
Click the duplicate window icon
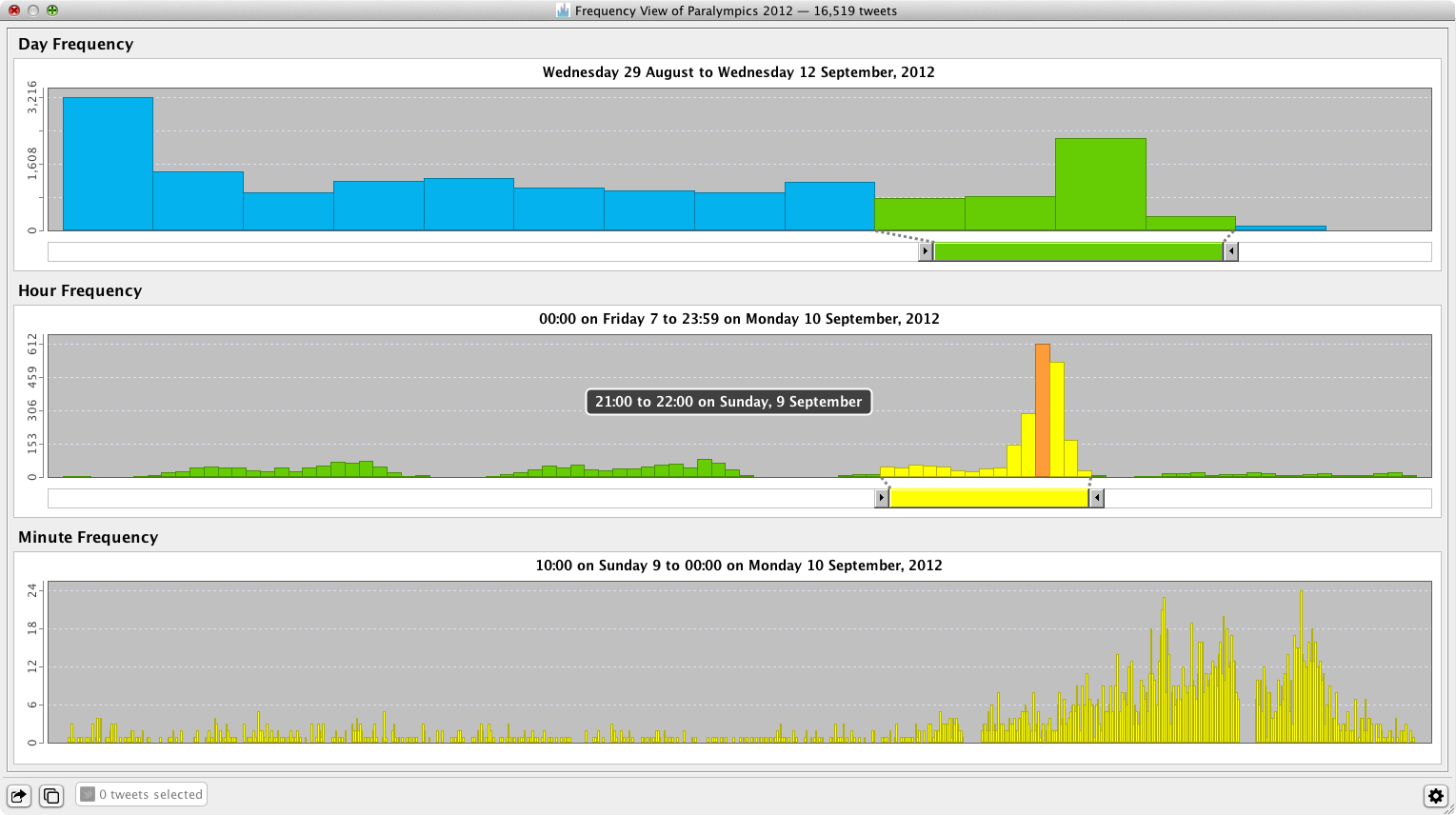51,796
